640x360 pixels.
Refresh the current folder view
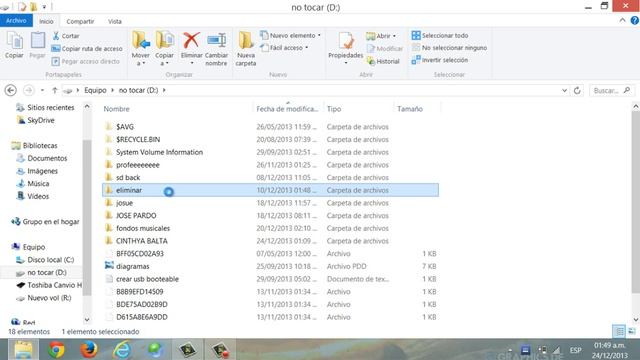pyautogui.click(x=577, y=90)
